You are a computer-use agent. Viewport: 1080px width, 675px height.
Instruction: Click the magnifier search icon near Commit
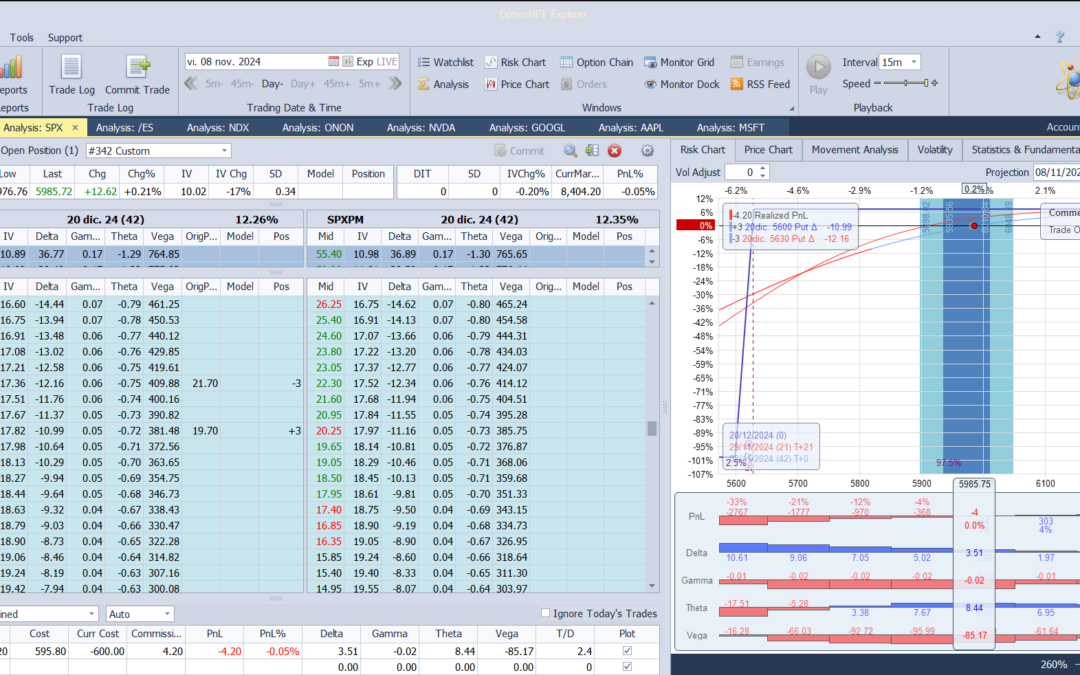click(x=570, y=151)
